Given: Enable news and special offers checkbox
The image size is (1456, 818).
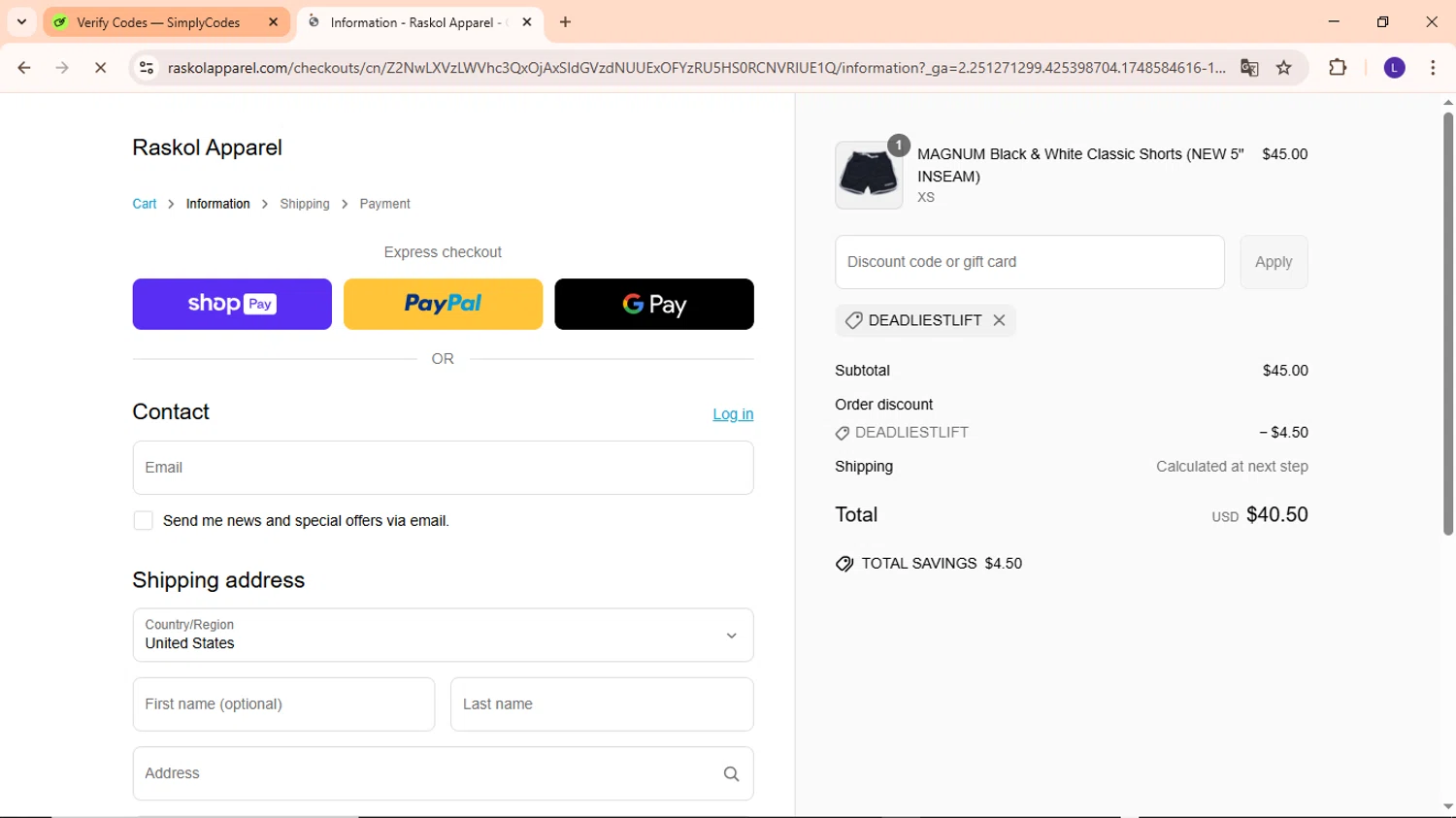Looking at the screenshot, I should (144, 521).
